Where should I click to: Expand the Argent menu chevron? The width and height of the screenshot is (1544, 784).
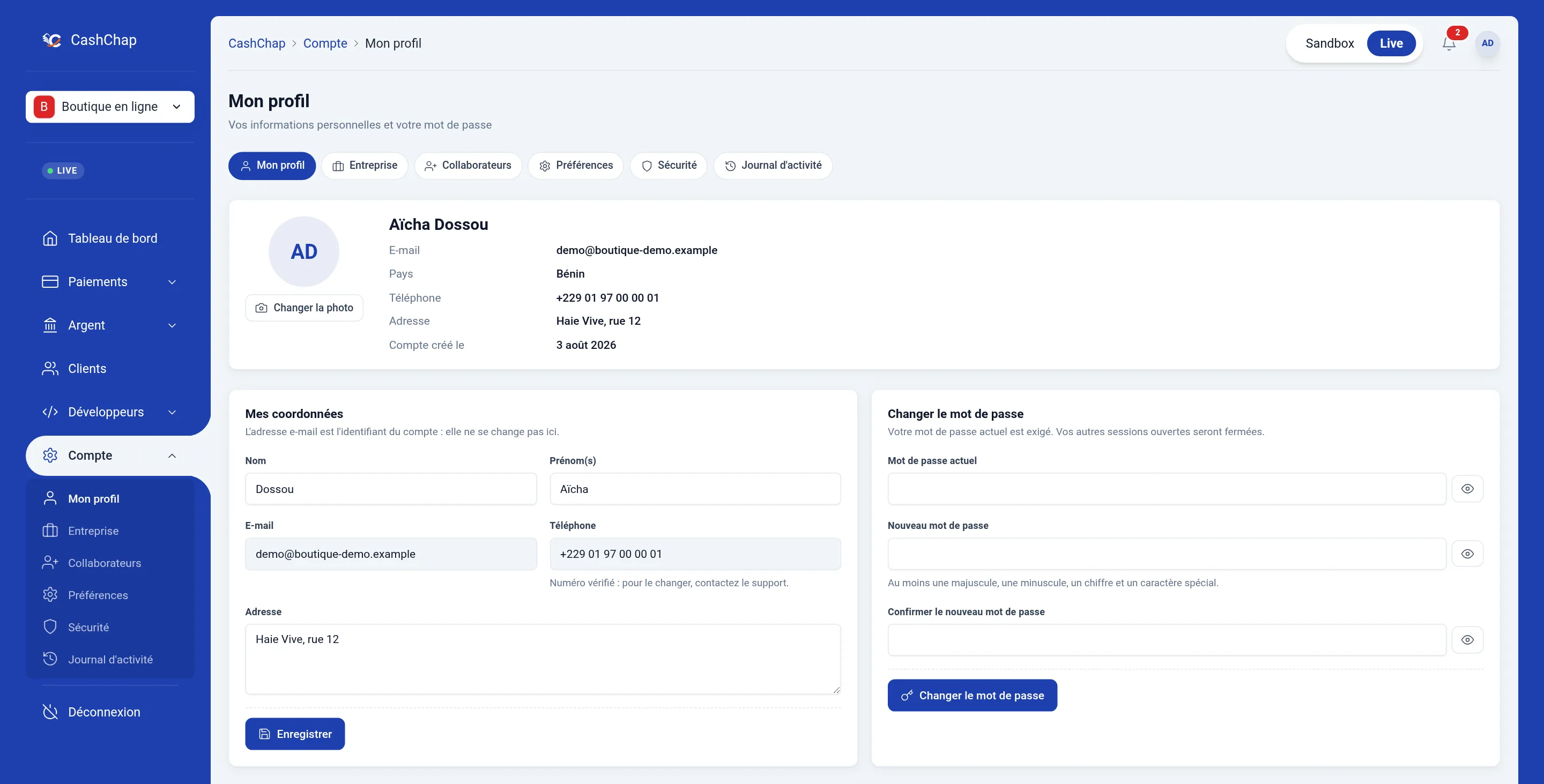(172, 325)
